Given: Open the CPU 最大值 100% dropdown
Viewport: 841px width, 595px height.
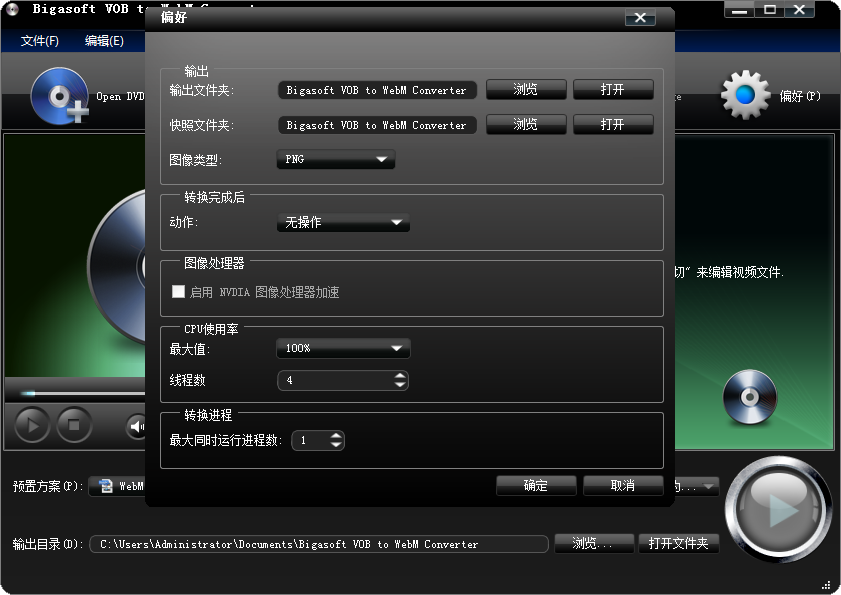Looking at the screenshot, I should 343,348.
